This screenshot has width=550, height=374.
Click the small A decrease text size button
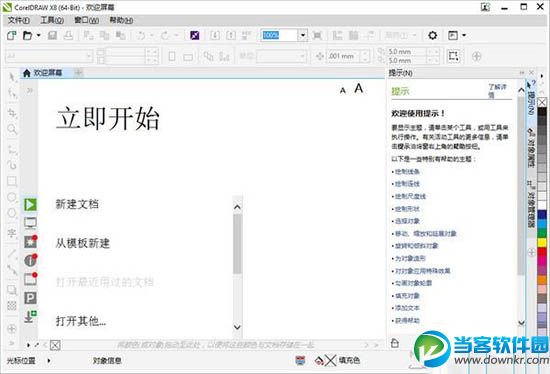(x=343, y=91)
